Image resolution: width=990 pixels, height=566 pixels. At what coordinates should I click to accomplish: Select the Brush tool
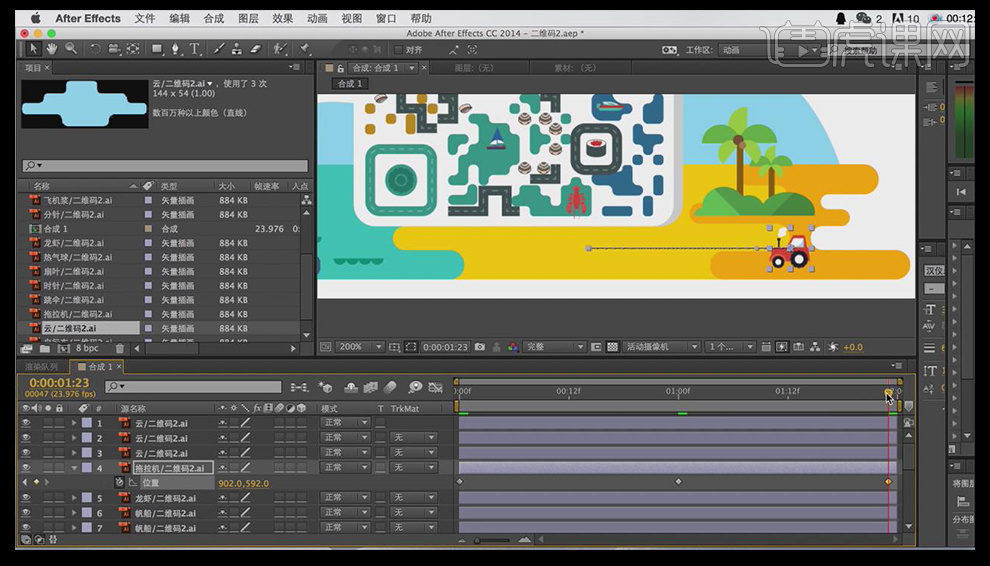click(x=218, y=49)
